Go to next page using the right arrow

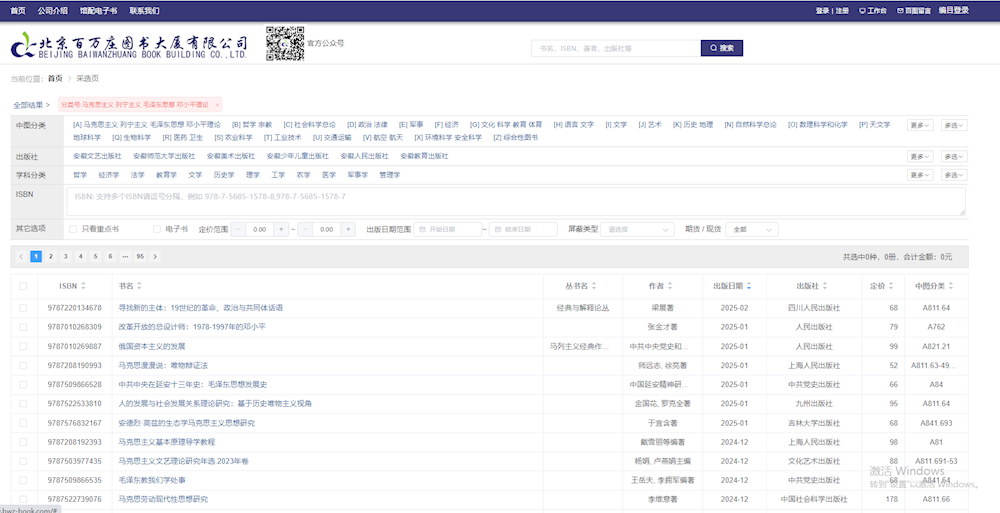[155, 257]
